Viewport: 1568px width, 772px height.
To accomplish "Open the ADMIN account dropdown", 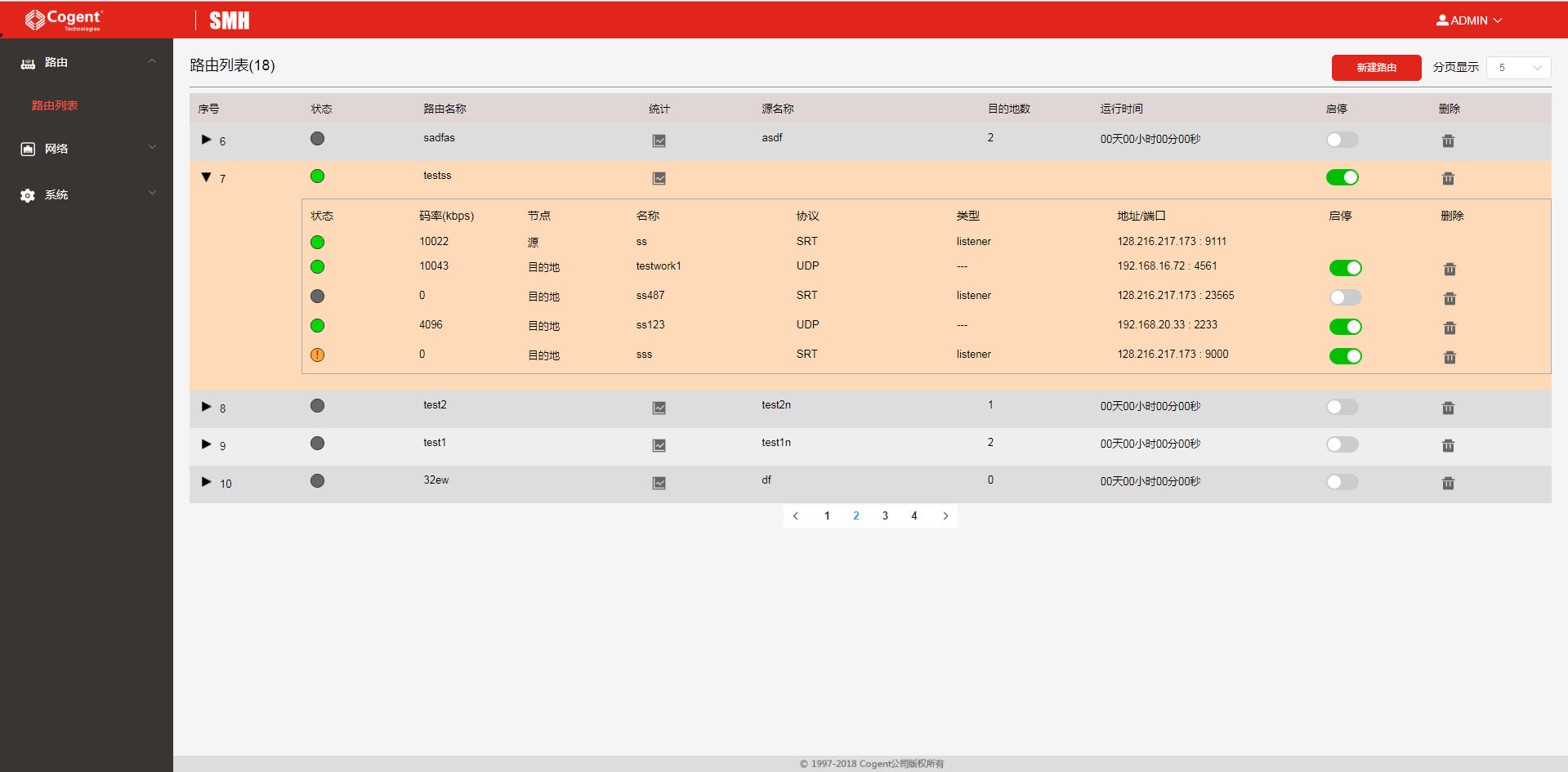I will (x=1469, y=20).
